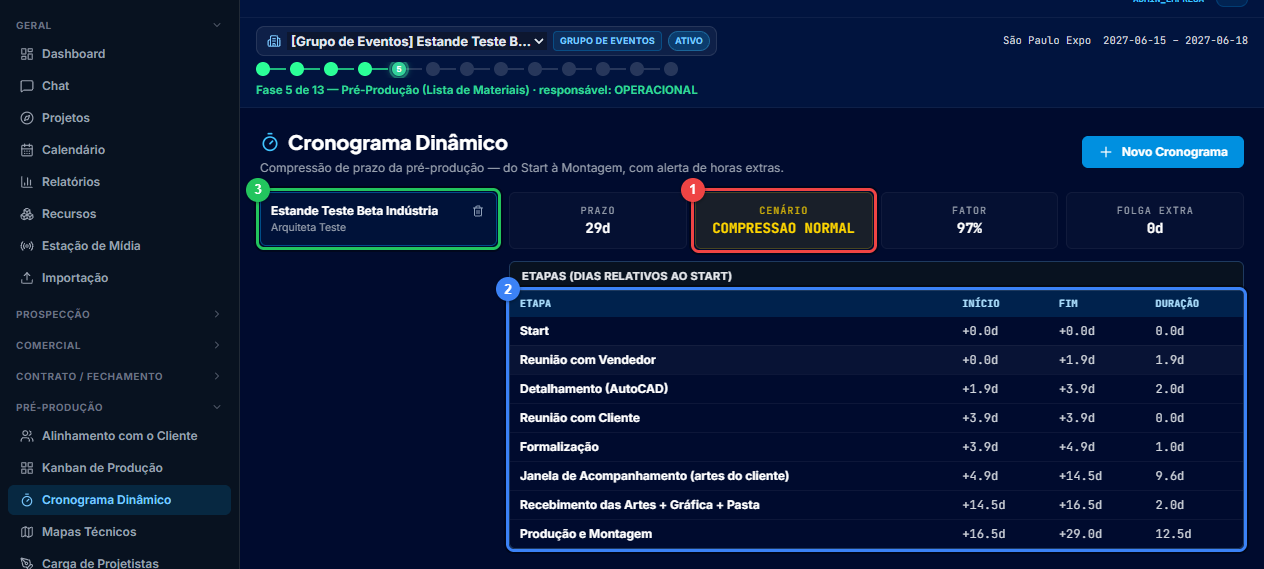This screenshot has width=1264, height=569.
Task: Click the Relatórios bar-chart icon
Action: tap(27, 182)
